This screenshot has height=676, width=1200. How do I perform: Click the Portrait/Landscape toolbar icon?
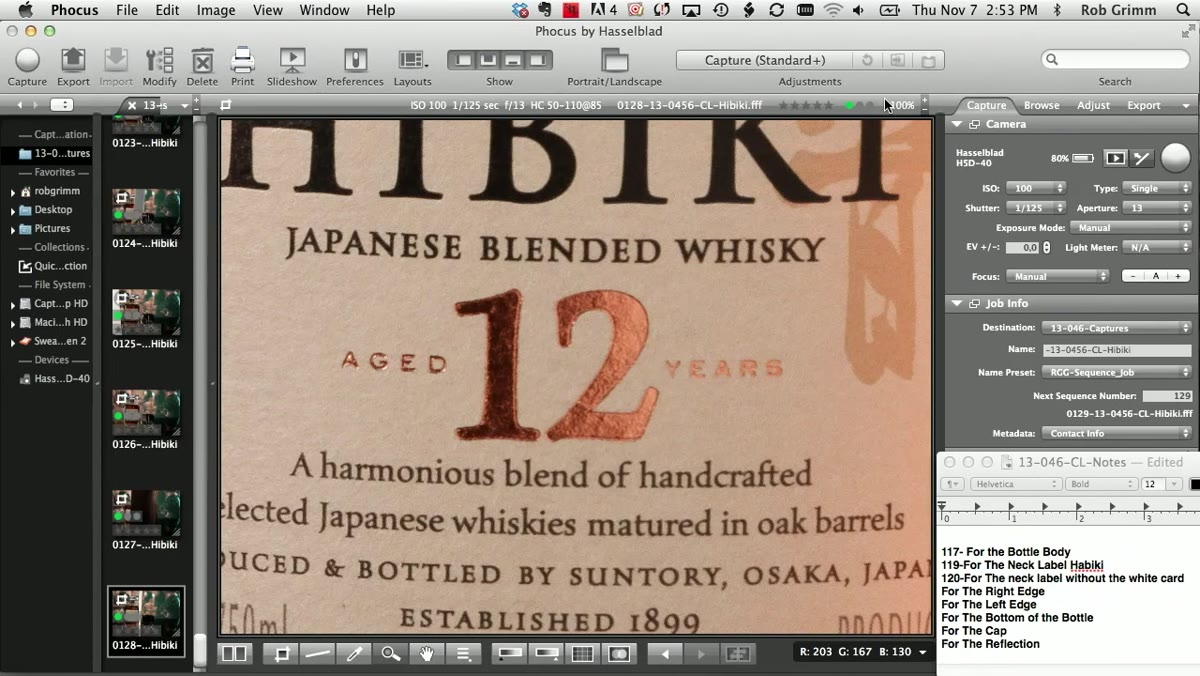click(614, 60)
